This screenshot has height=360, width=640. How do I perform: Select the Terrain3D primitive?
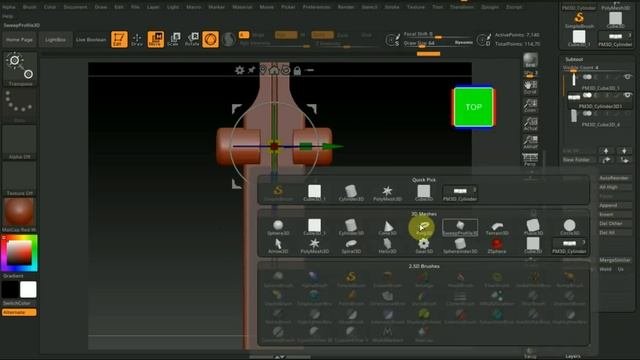(x=497, y=227)
